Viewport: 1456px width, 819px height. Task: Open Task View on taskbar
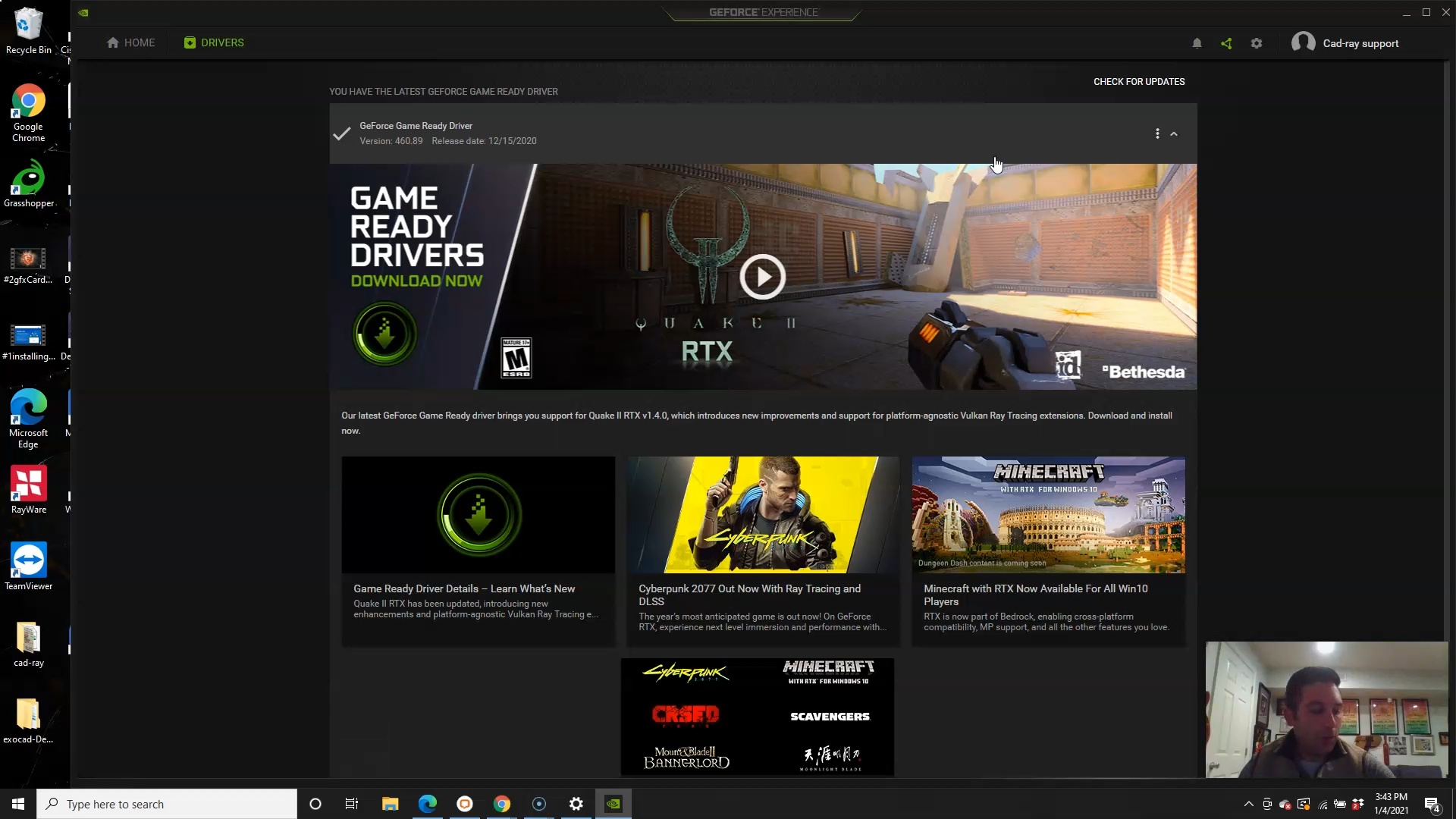[x=352, y=804]
